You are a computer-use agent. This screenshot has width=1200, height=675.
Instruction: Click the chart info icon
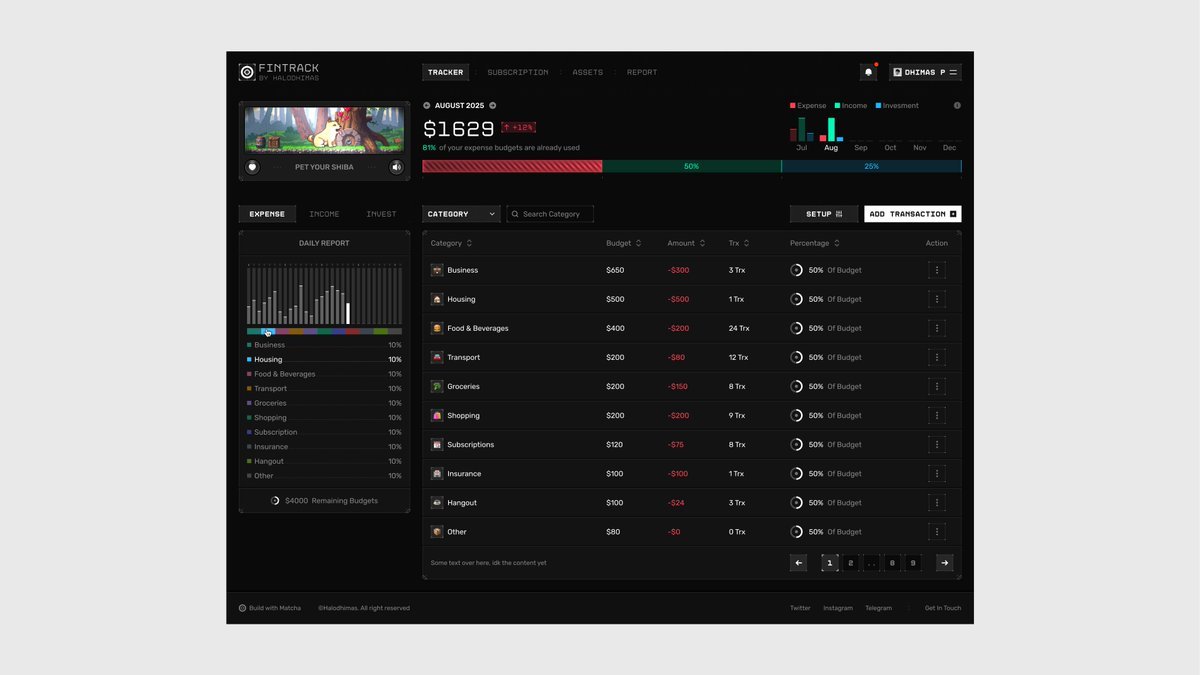click(957, 105)
